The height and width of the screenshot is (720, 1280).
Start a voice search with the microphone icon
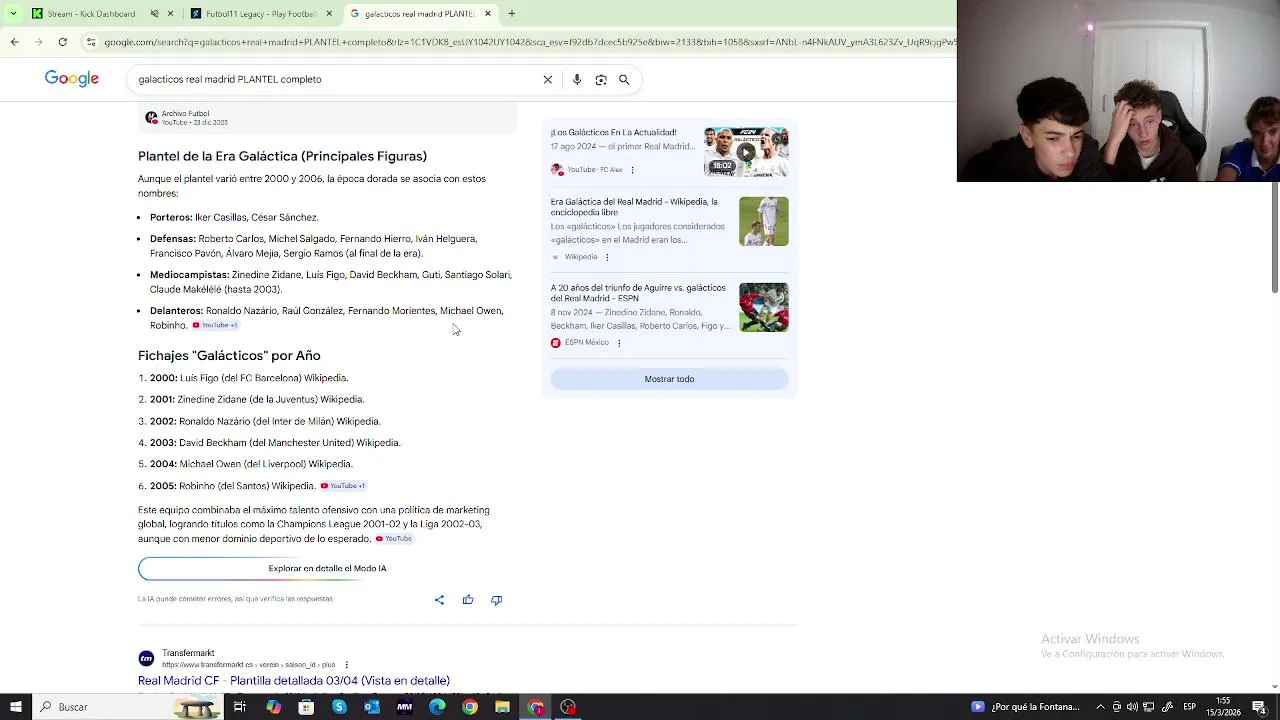click(577, 80)
